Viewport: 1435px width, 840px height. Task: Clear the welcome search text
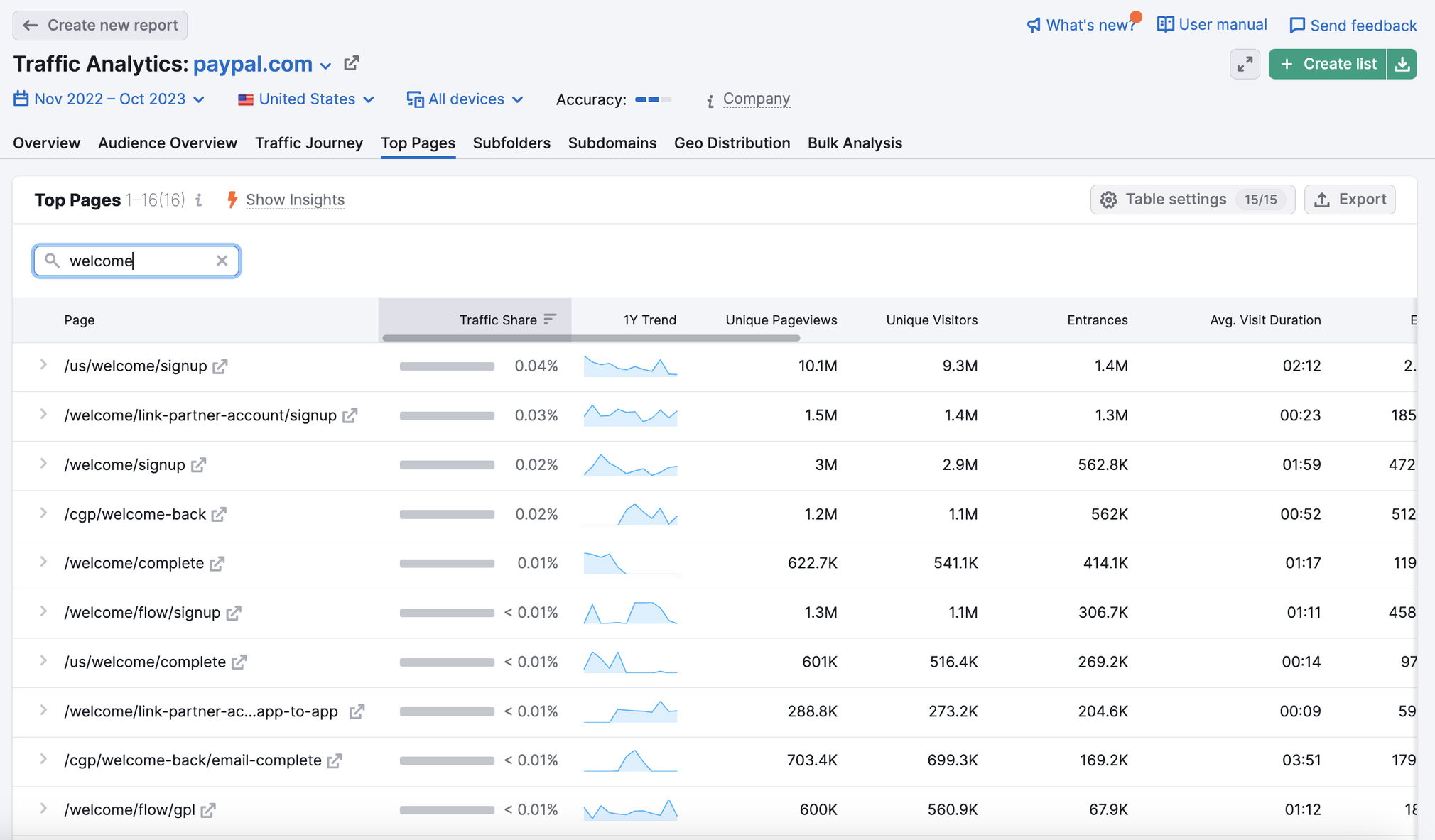point(222,261)
